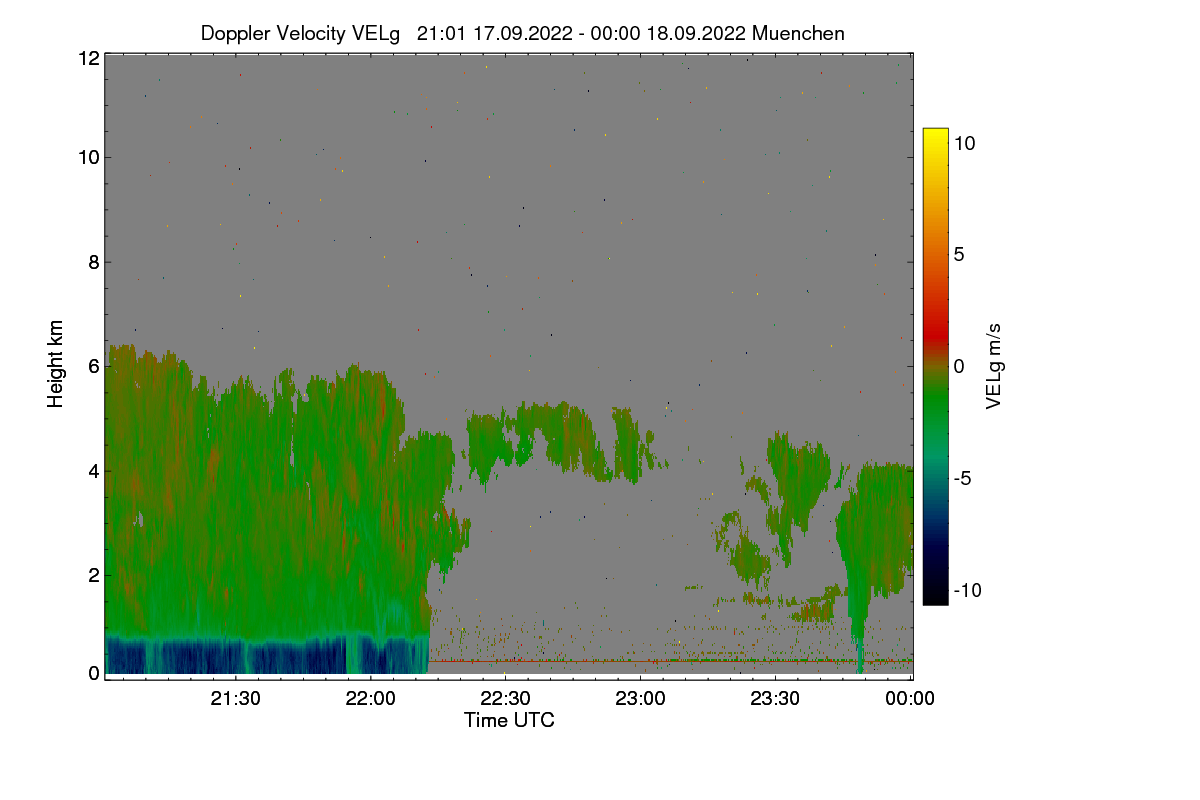The width and height of the screenshot is (1200, 800).
Task: Click the time tick label '23:30'
Action: [776, 699]
